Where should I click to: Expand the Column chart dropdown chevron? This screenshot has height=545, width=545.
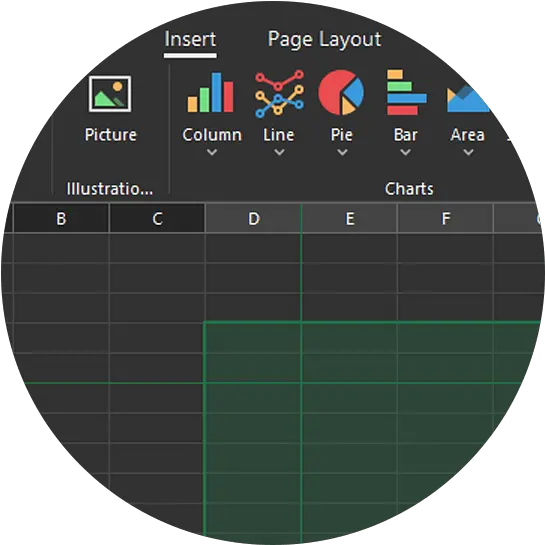[212, 152]
